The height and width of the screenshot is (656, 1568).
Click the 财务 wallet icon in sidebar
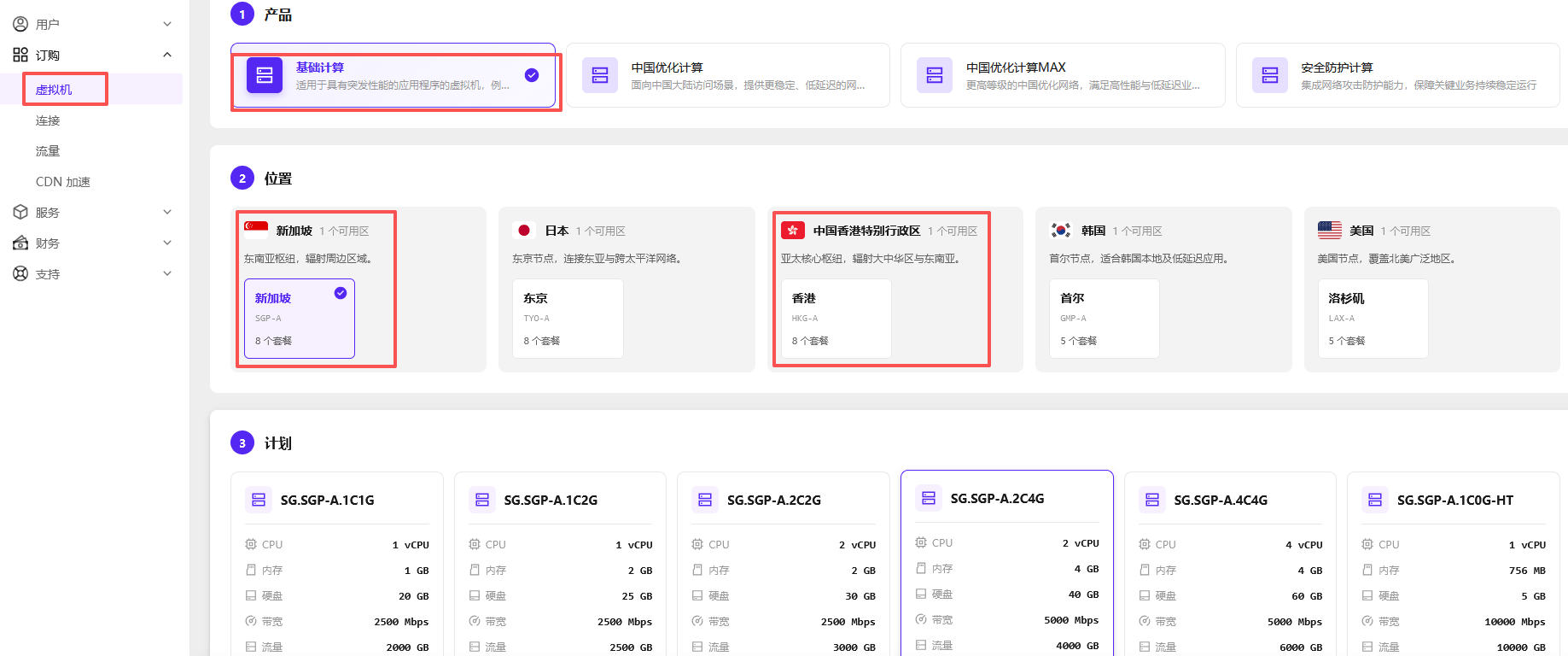coord(20,243)
